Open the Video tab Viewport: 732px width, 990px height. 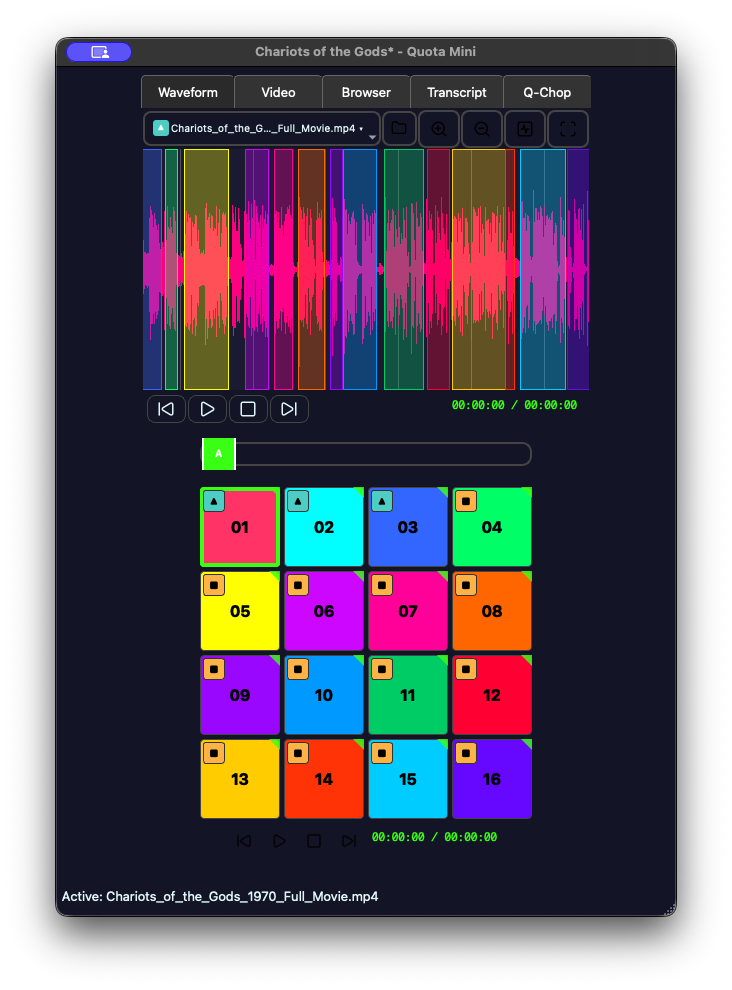[x=279, y=92]
